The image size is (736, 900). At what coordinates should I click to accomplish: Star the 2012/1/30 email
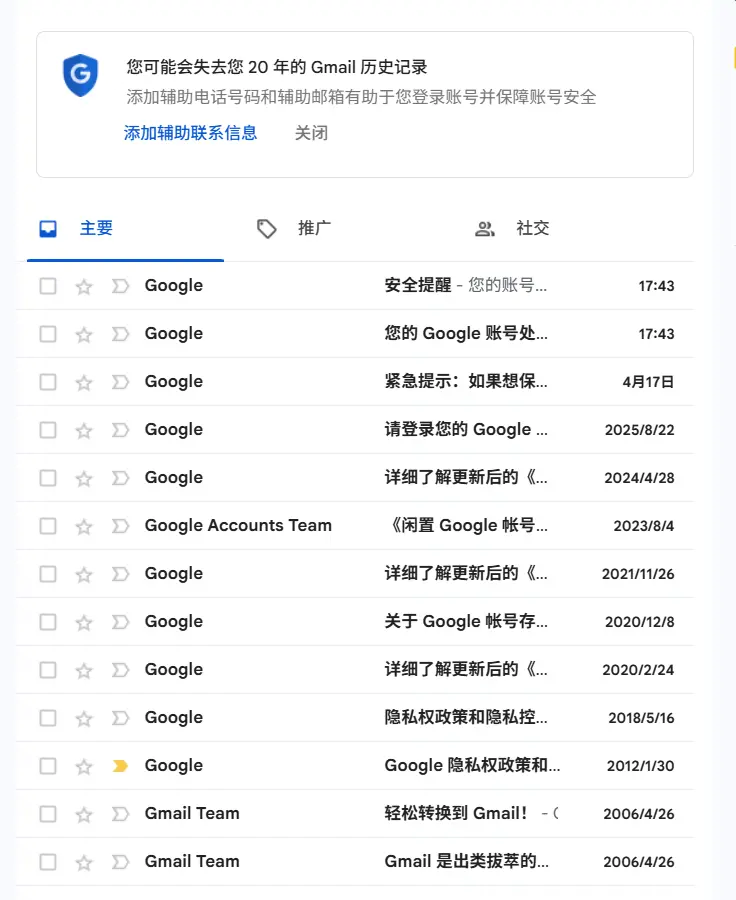84,766
